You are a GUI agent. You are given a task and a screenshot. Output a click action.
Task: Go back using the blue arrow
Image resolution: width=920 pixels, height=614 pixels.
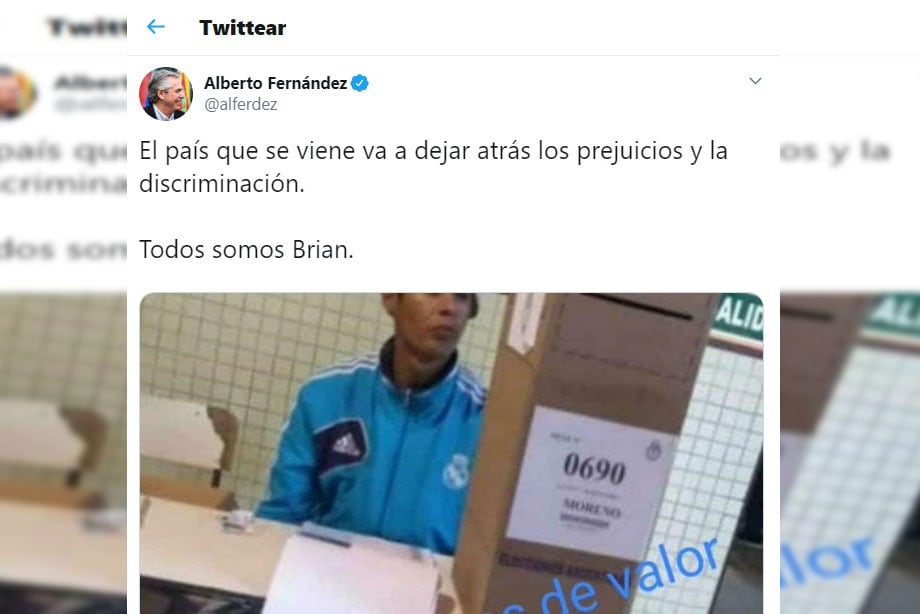pos(155,26)
